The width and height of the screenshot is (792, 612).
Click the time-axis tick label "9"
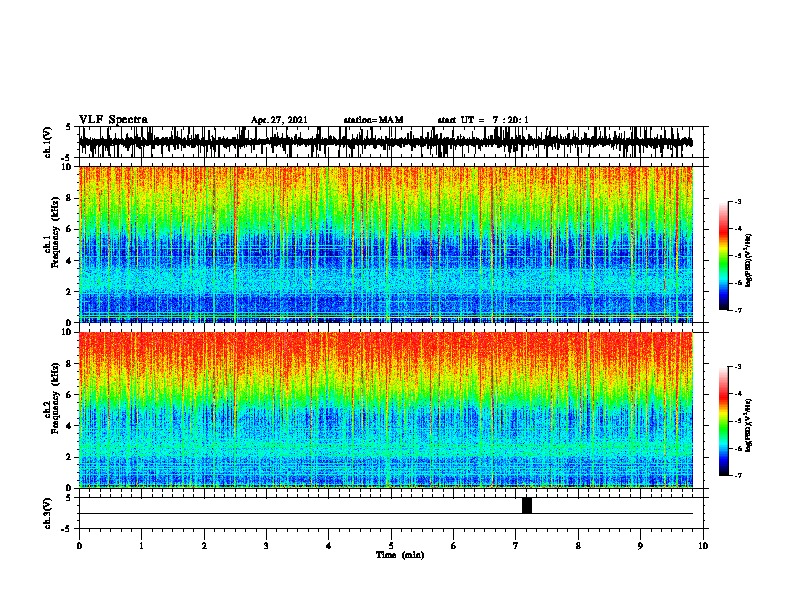[640, 546]
